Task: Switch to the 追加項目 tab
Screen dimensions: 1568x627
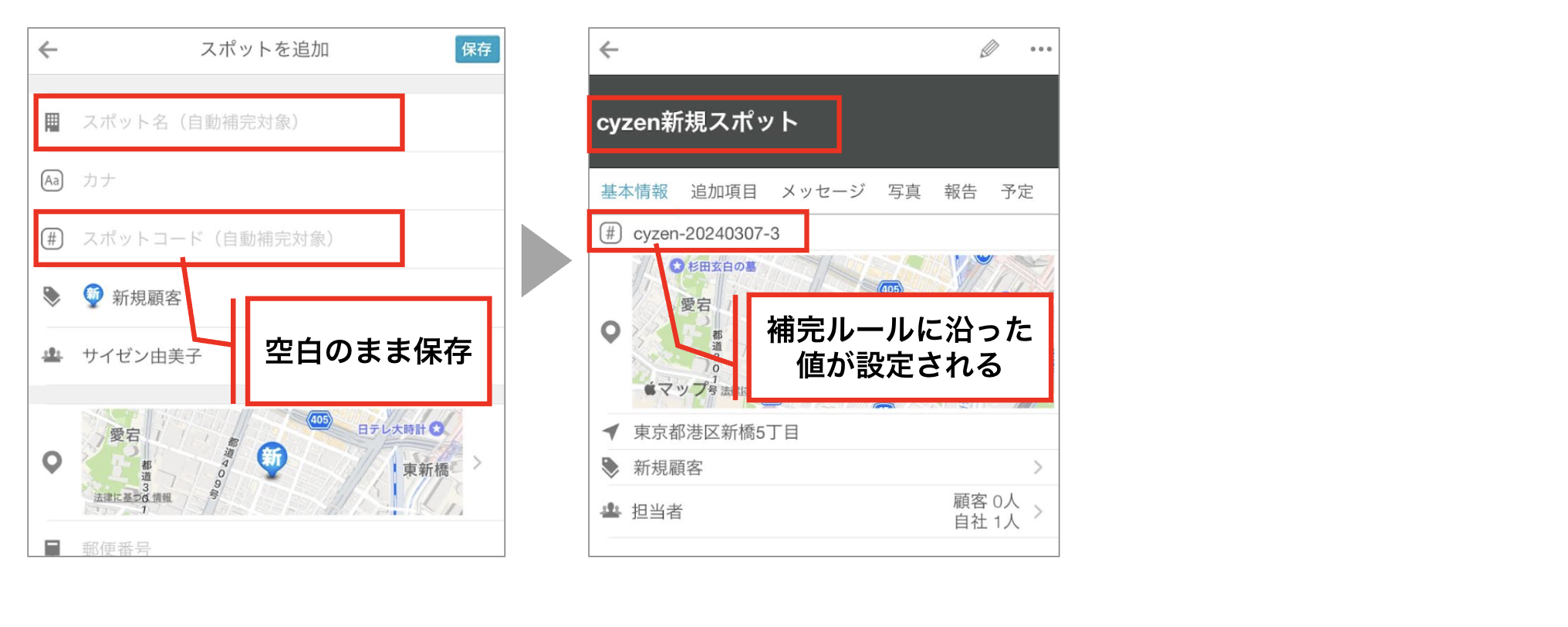Action: [x=723, y=191]
